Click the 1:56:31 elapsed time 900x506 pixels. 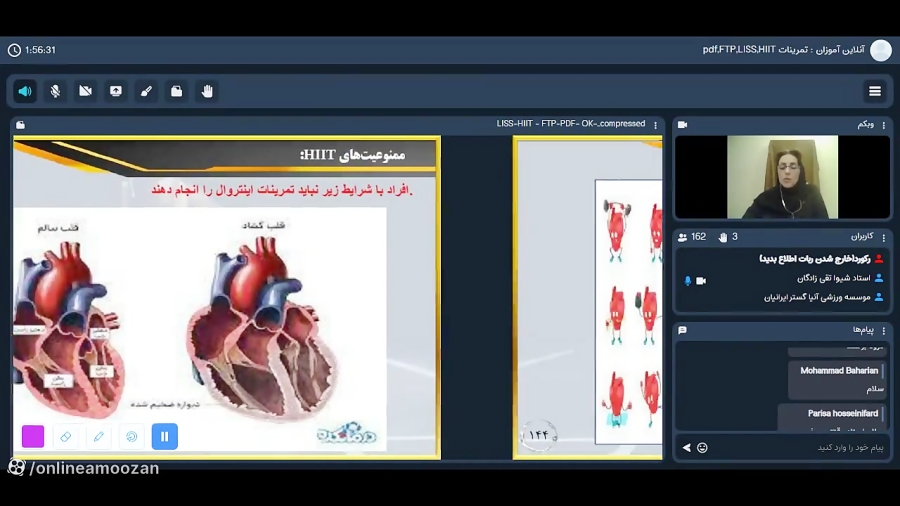(x=40, y=50)
